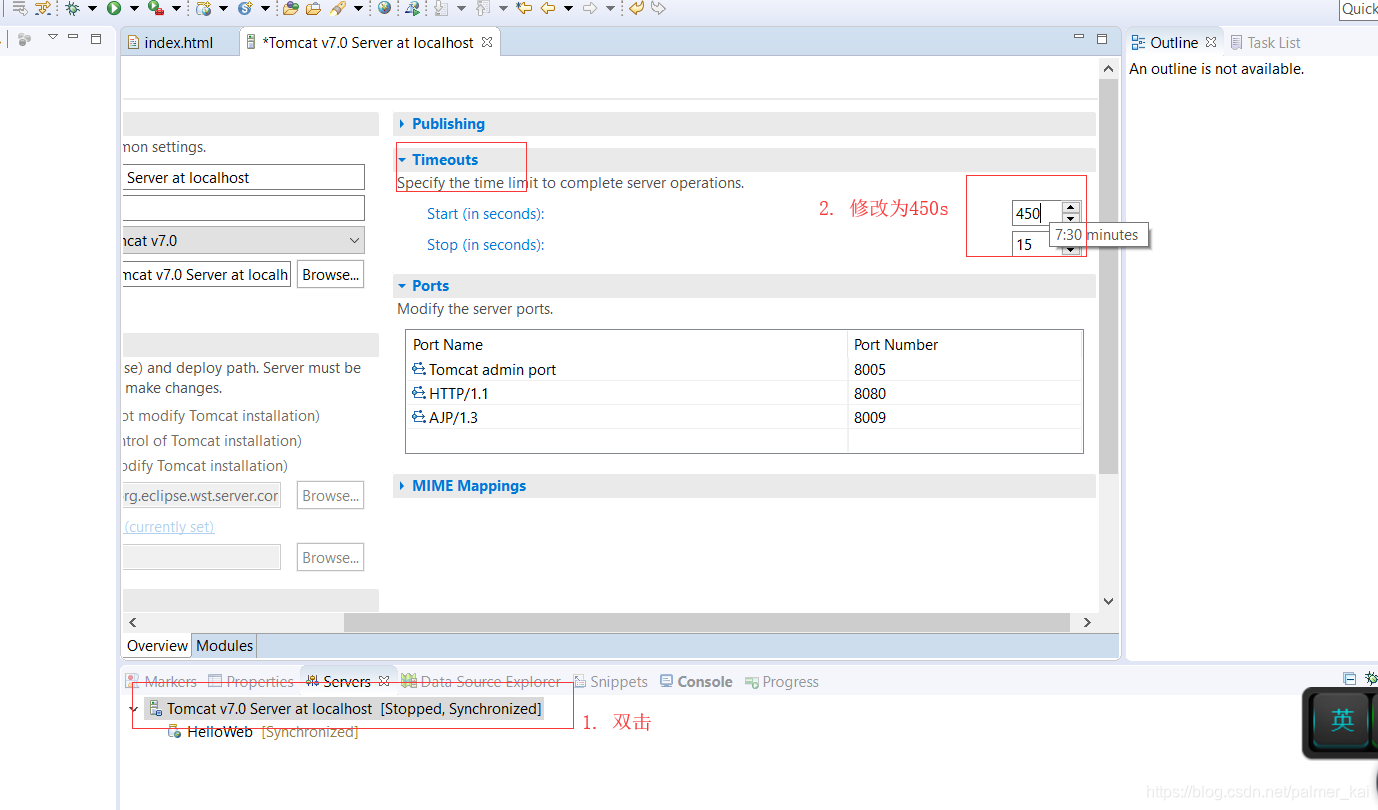Open the Search dropdown arrow
Viewport: 1378px width, 810px height.
[x=358, y=9]
